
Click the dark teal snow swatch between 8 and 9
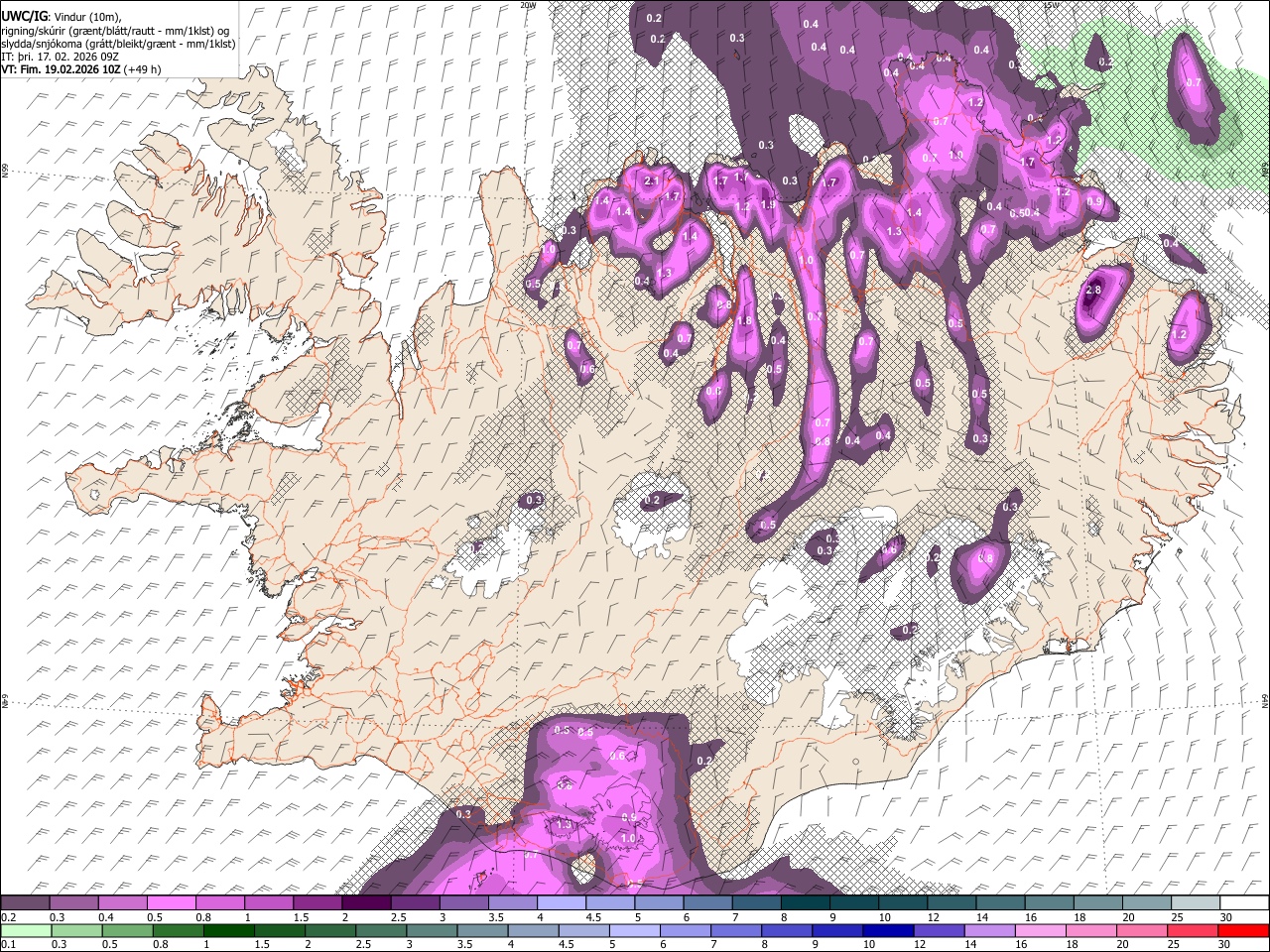point(805,902)
